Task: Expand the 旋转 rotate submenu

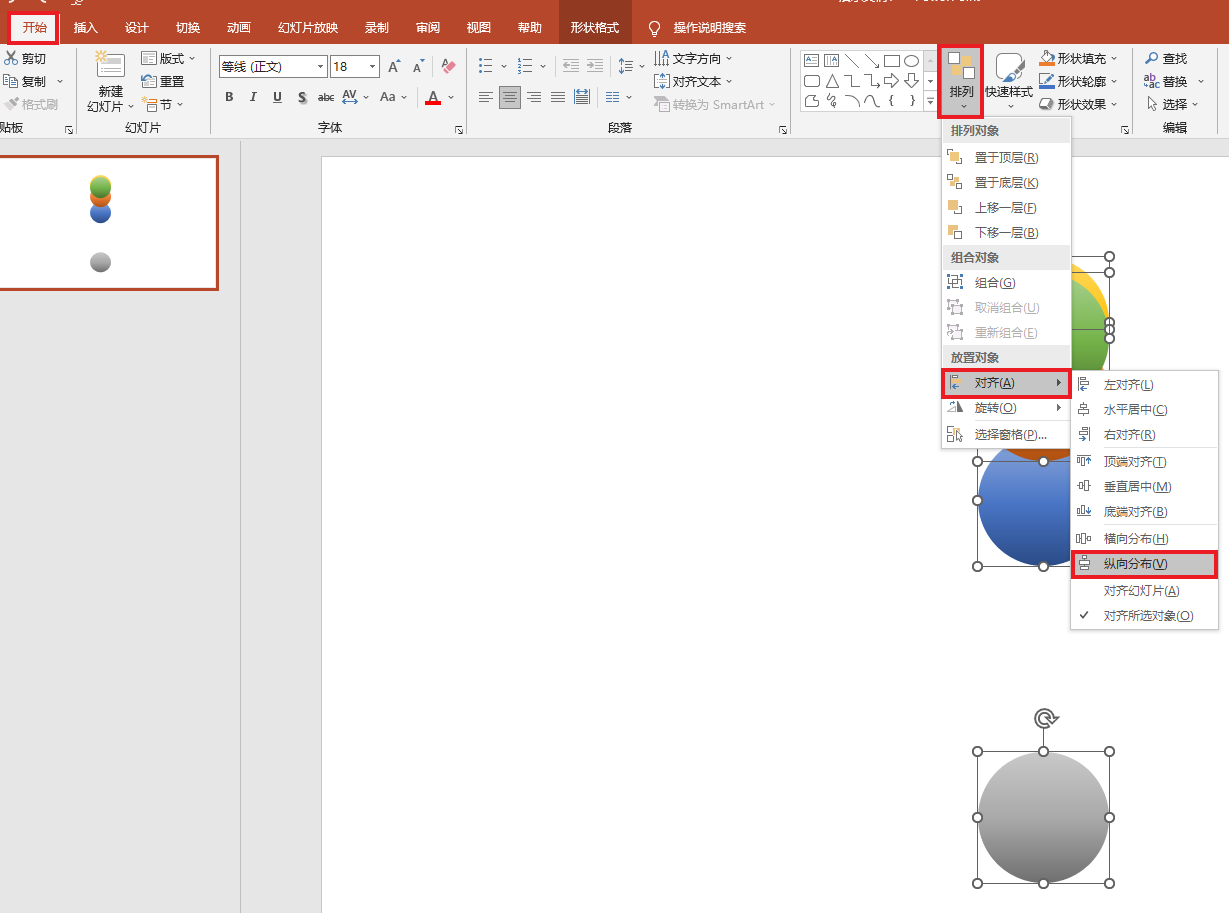Action: 1006,408
